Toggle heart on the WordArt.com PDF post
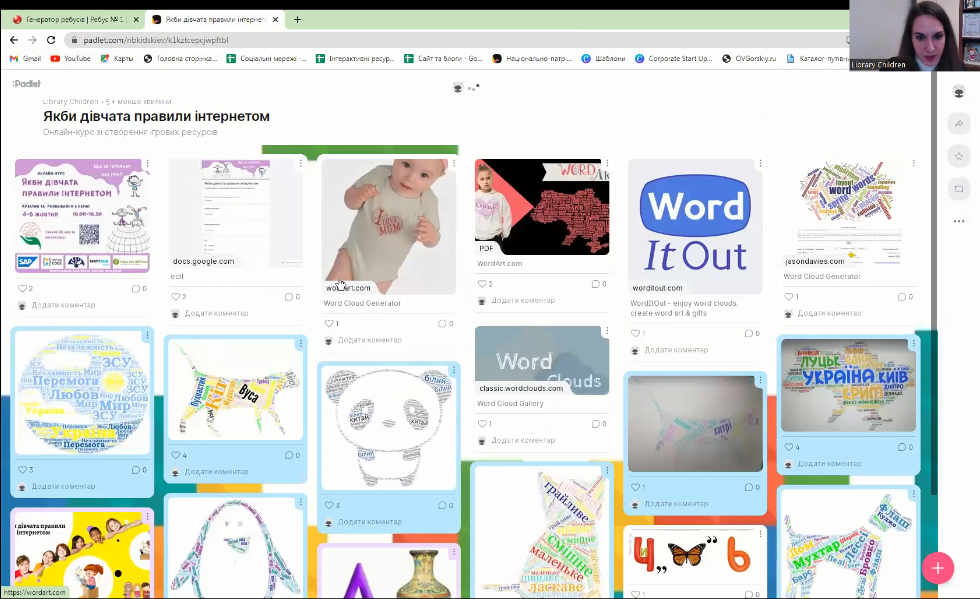 (483, 284)
